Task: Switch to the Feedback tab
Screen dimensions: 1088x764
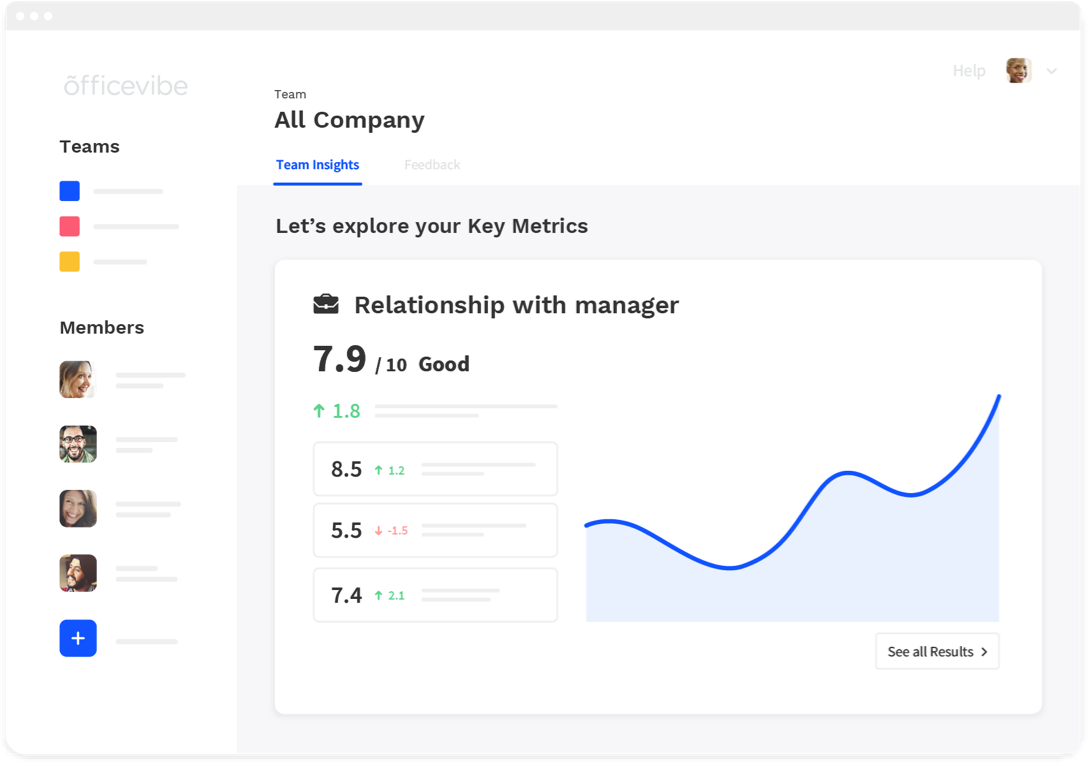Action: [x=432, y=165]
